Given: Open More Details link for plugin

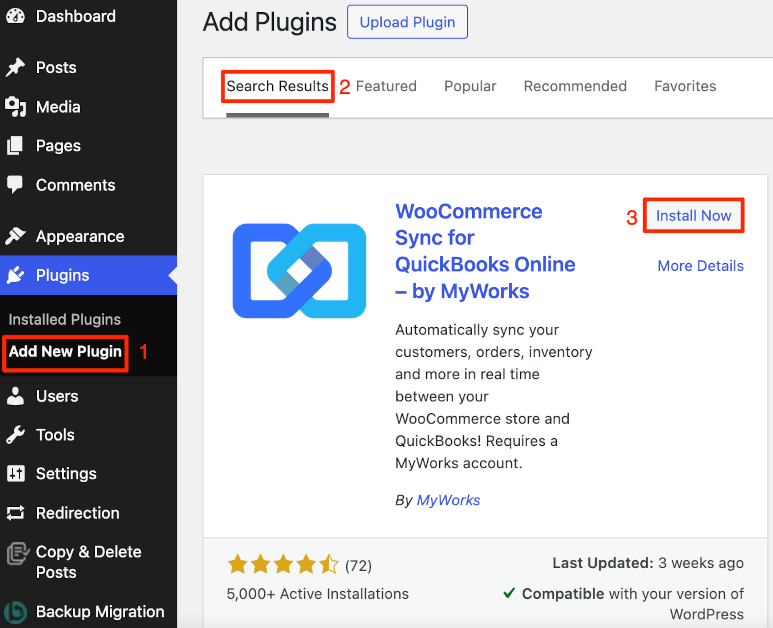Looking at the screenshot, I should click(x=700, y=266).
